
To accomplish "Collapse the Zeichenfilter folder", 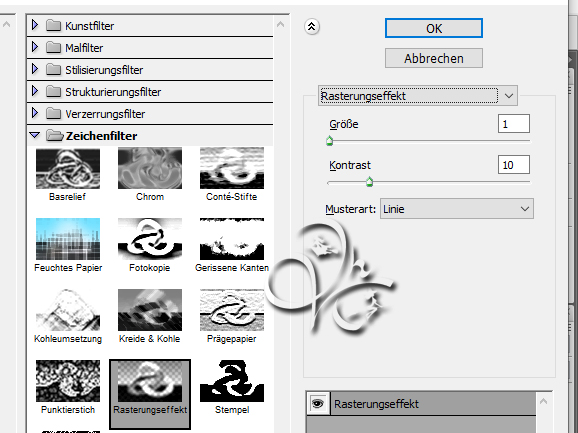I will [35, 136].
